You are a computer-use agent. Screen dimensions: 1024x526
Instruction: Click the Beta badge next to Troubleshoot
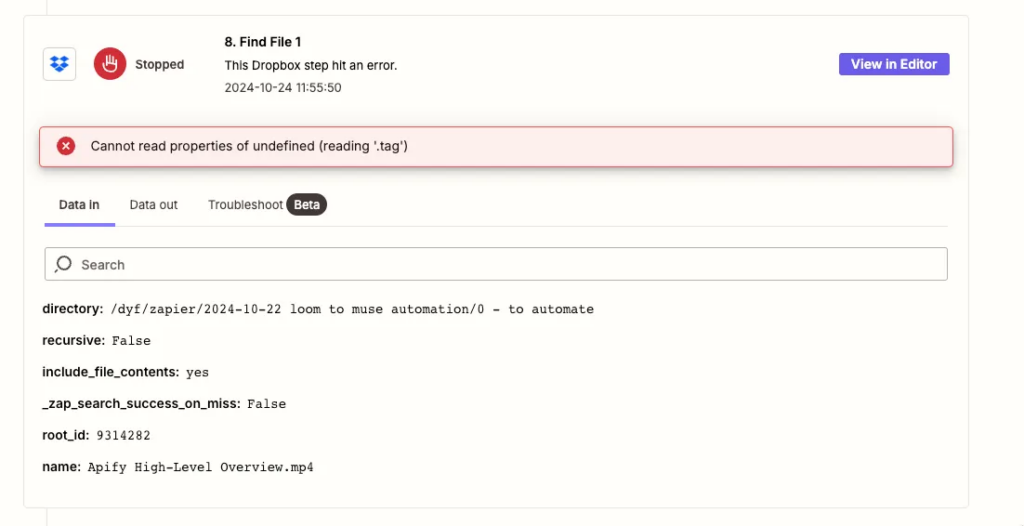coord(307,205)
